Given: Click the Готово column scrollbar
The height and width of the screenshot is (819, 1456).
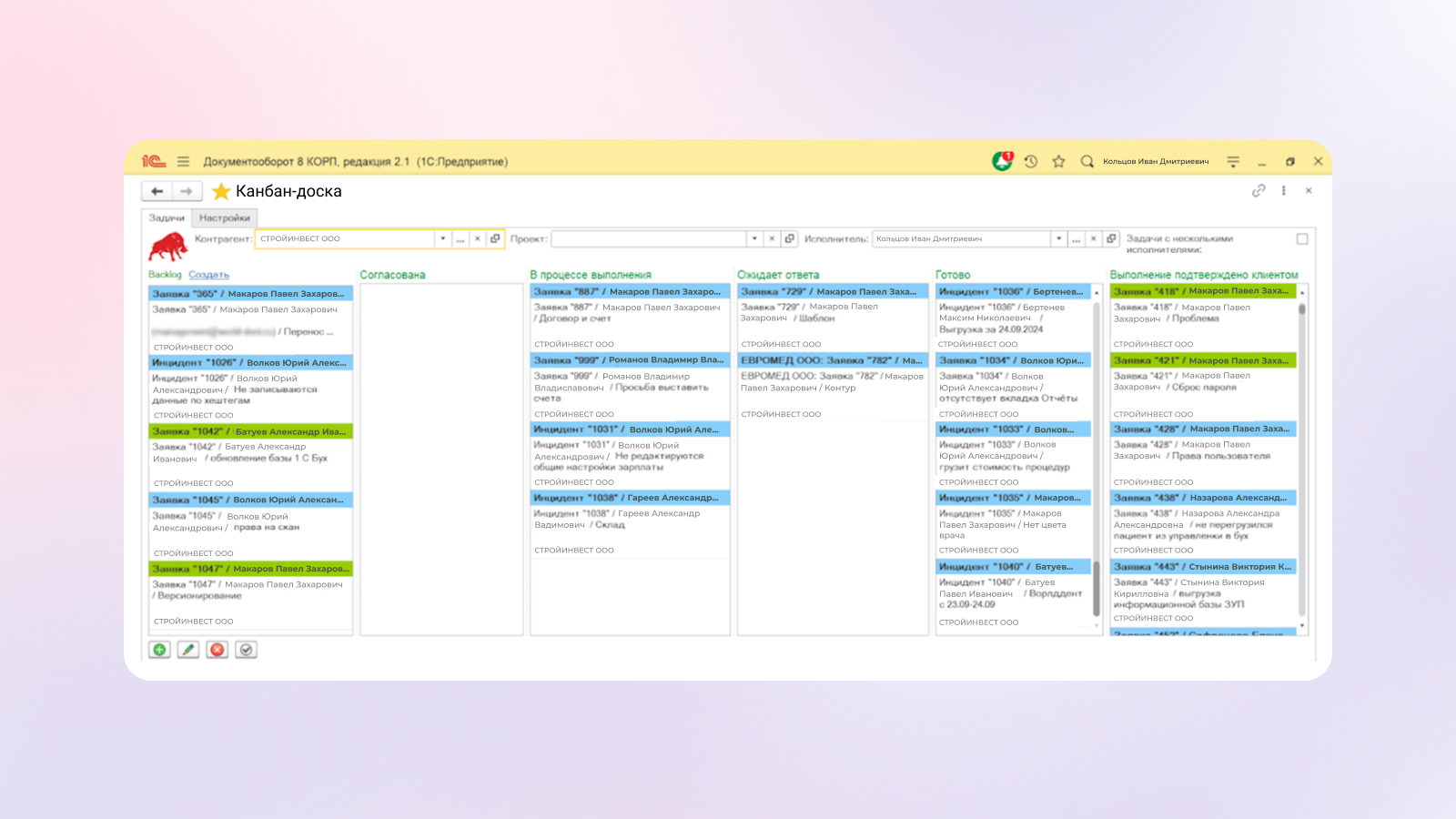Looking at the screenshot, I should [1097, 455].
